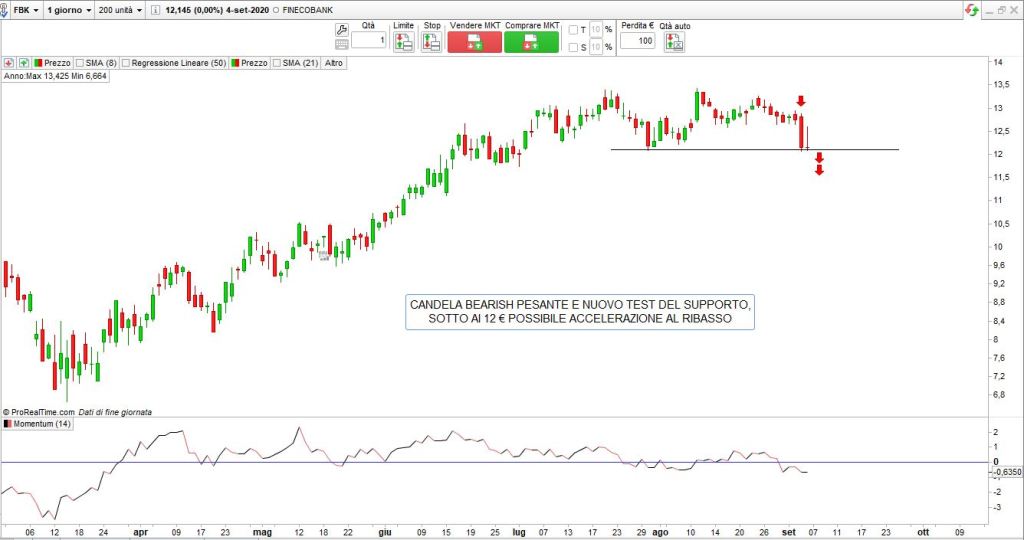Enable the SMA (8) checkbox
The height and width of the screenshot is (540, 1024).
coord(81,63)
